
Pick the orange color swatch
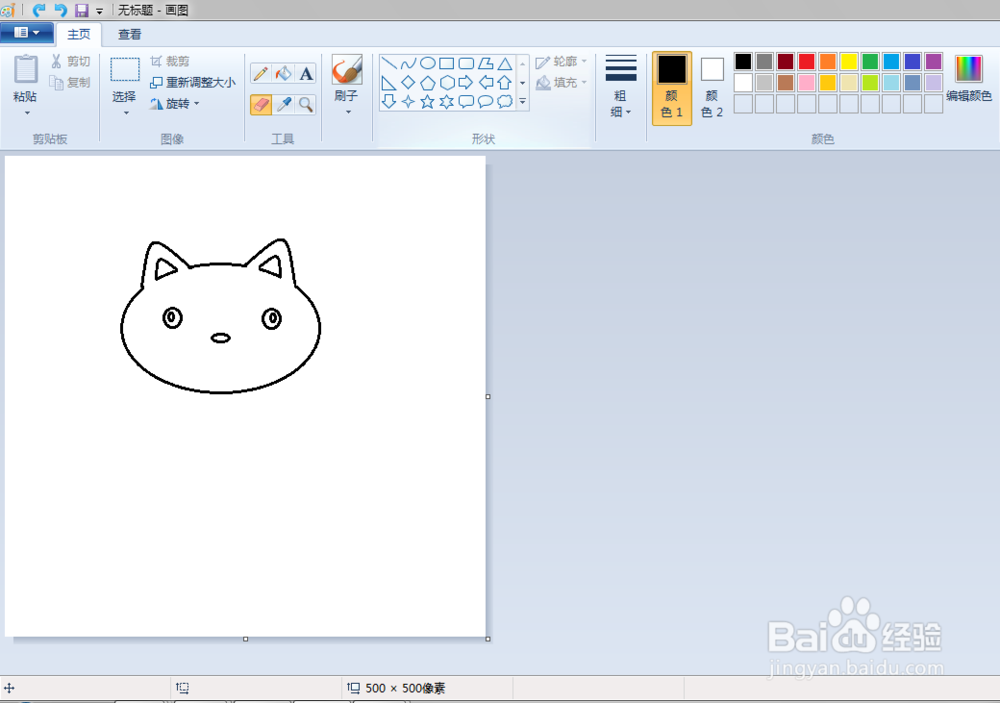click(828, 61)
